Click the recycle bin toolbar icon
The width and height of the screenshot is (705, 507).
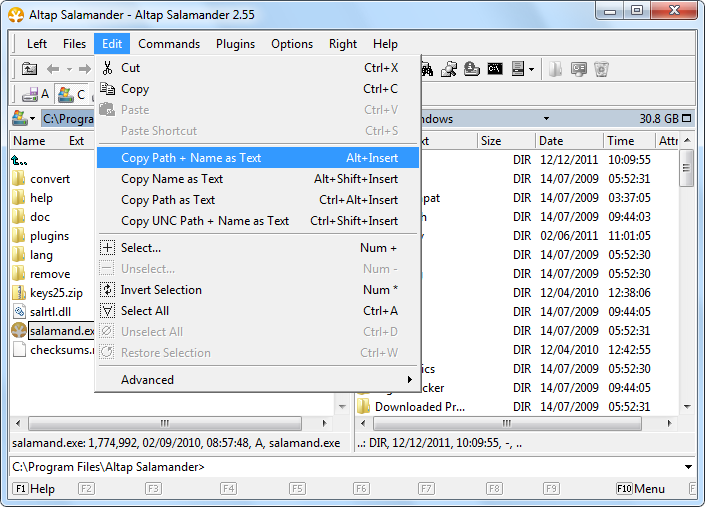pos(601,69)
